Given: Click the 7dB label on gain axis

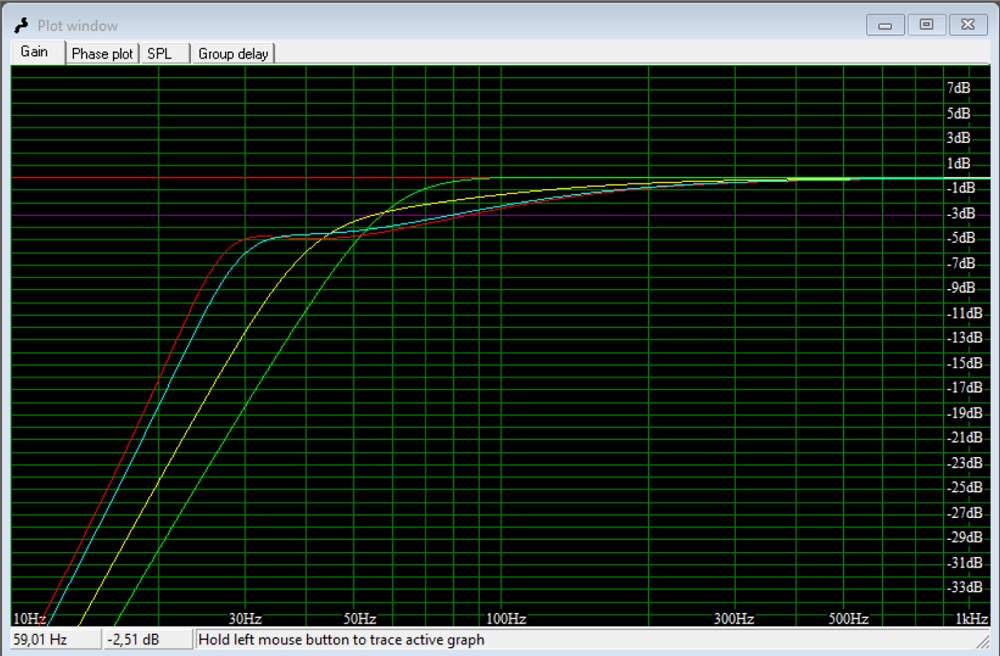Looking at the screenshot, I should click(958, 88).
